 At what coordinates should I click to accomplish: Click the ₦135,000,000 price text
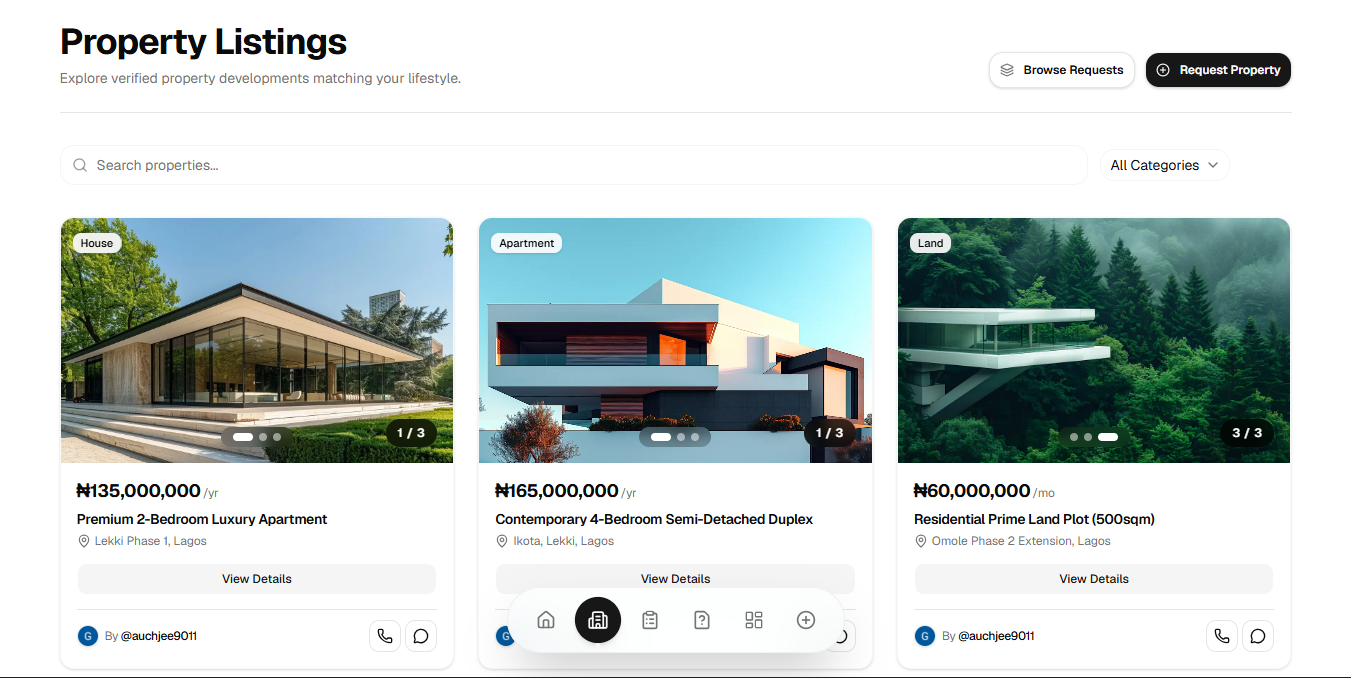(139, 491)
